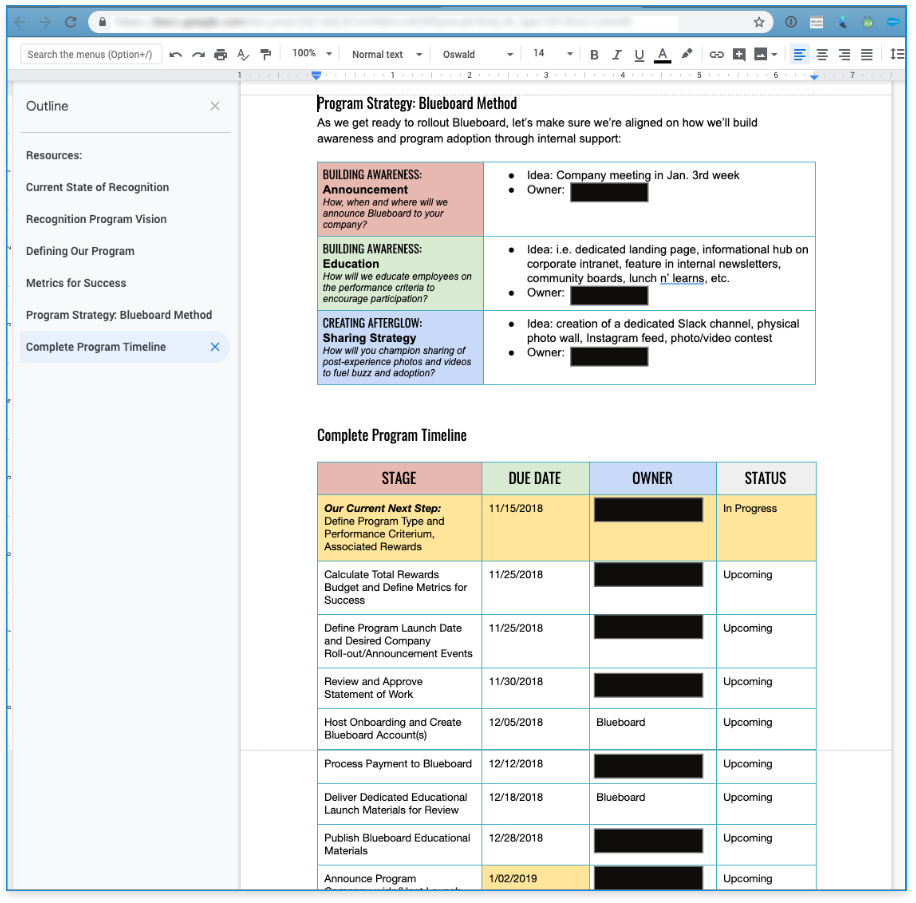916x903 pixels.
Task: Toggle bold formatting
Action: click(594, 54)
